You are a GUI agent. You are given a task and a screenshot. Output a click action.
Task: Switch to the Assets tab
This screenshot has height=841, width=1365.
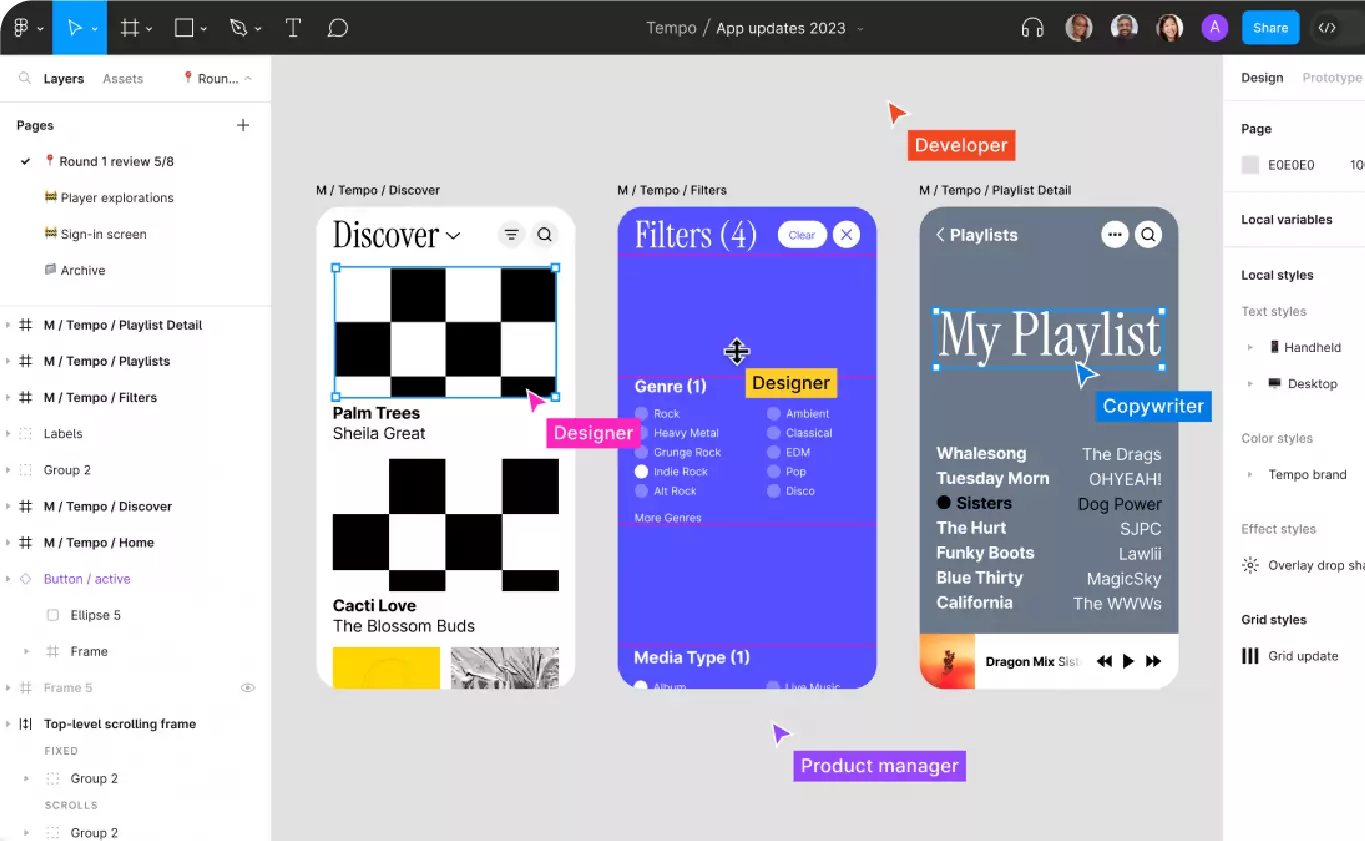pyautogui.click(x=123, y=79)
